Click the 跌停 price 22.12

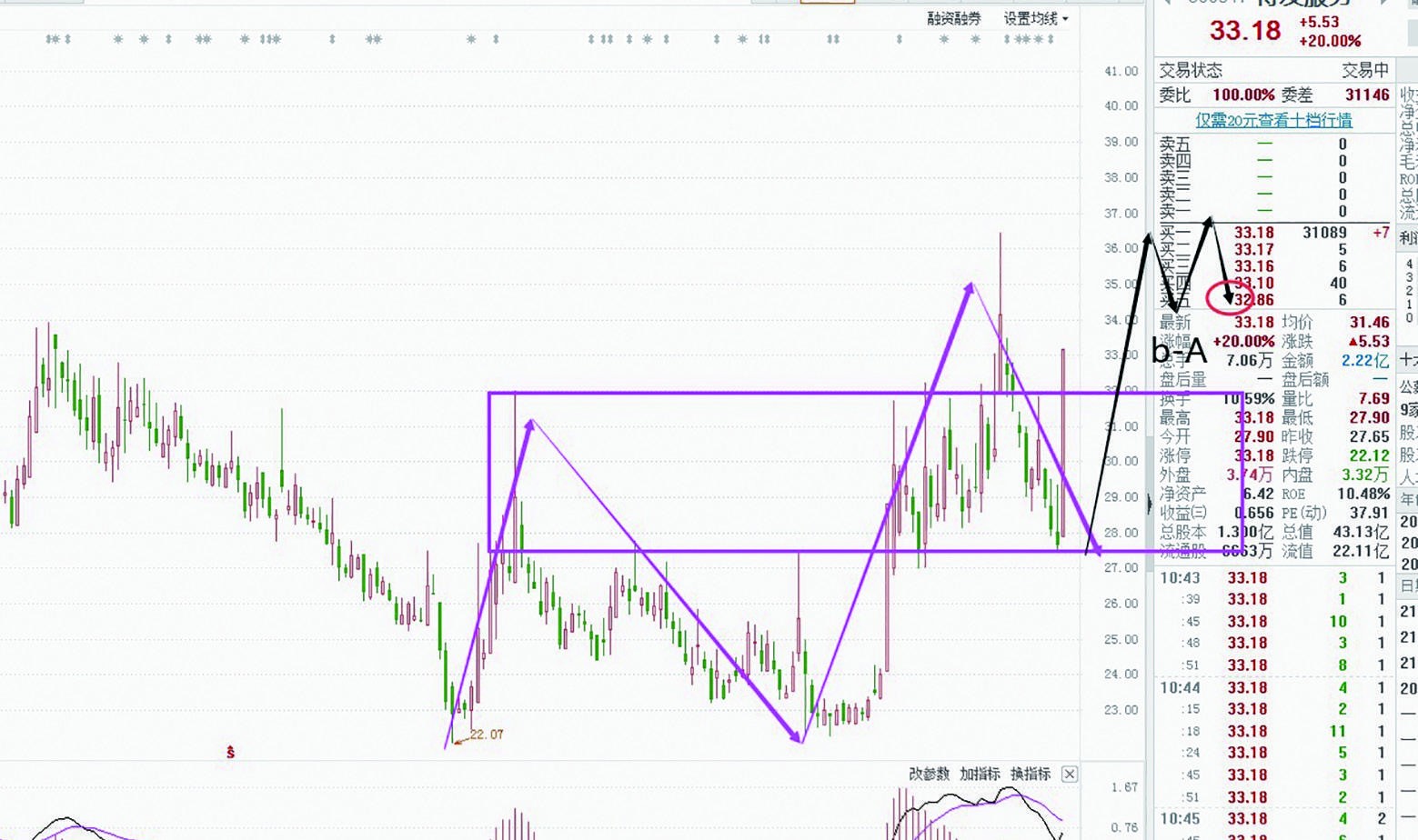tap(1370, 455)
